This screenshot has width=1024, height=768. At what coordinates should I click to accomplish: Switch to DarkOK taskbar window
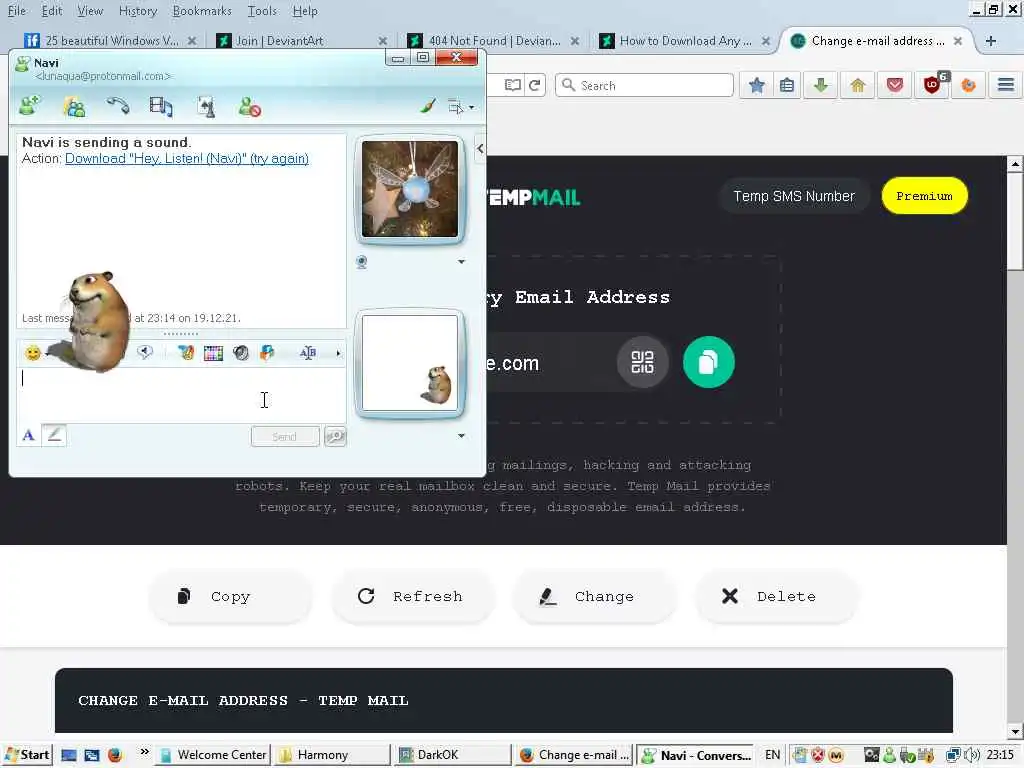tap(451, 755)
